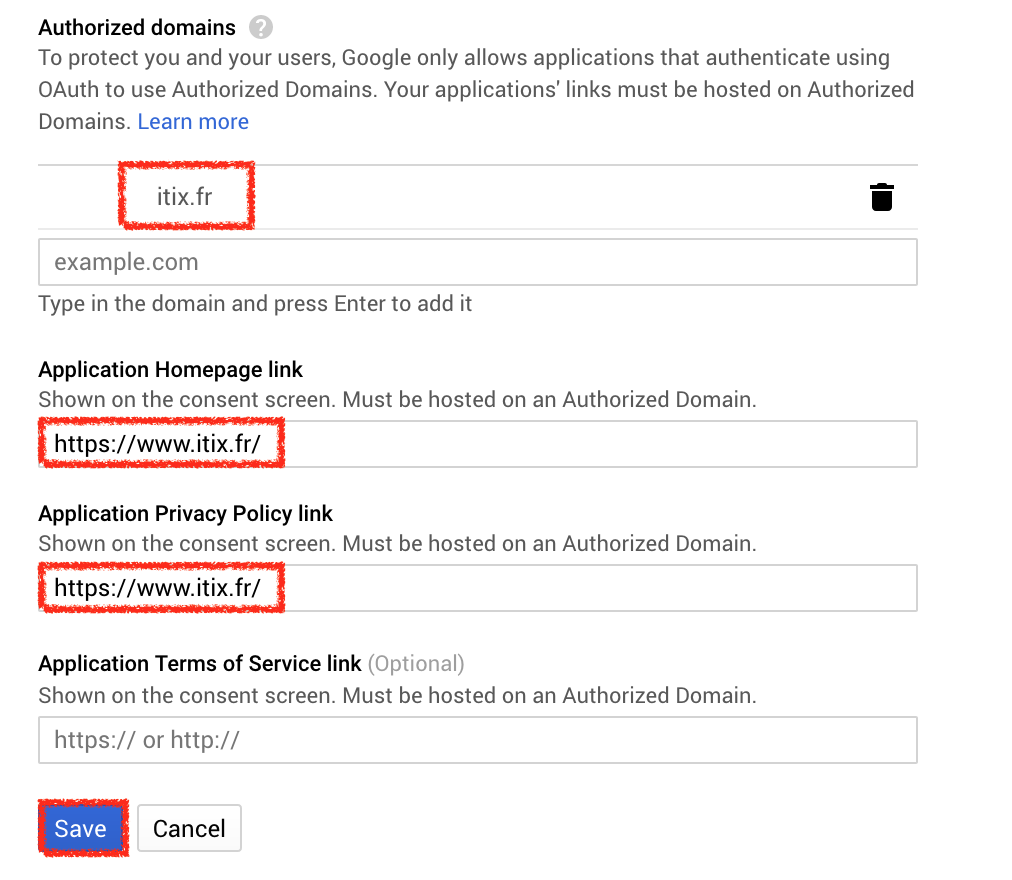Click the Application Homepage link label
This screenshot has height=880, width=1012.
tap(170, 370)
